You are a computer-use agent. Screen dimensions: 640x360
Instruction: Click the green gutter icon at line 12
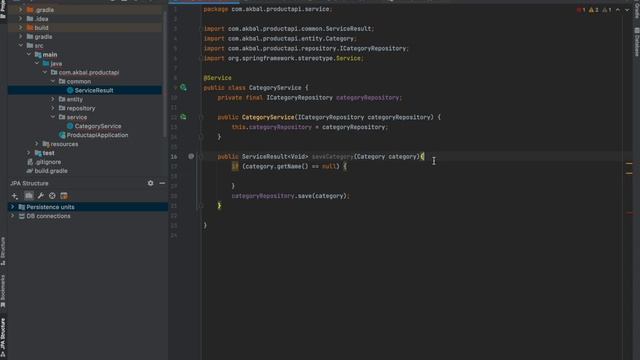(183, 117)
